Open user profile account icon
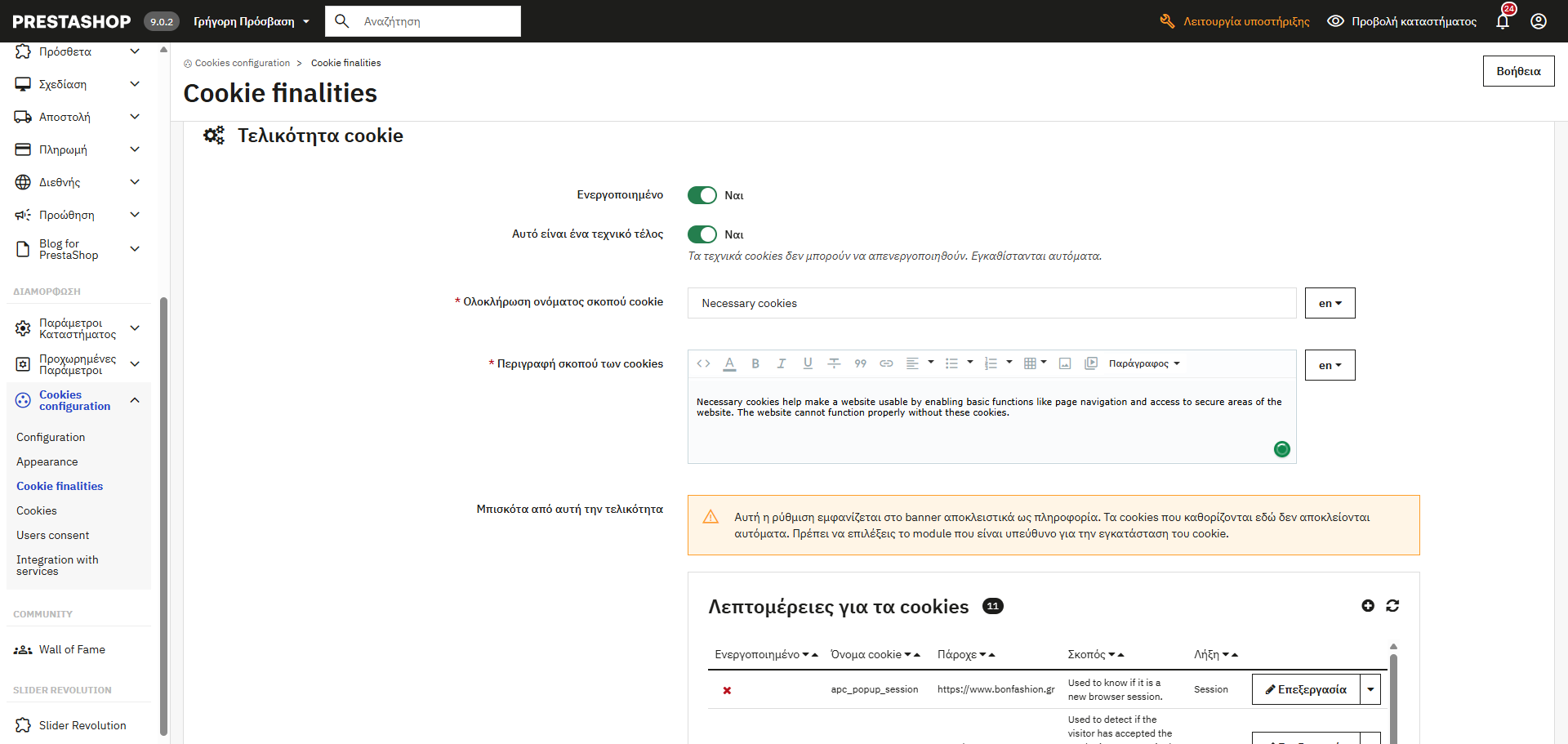 1539,21
